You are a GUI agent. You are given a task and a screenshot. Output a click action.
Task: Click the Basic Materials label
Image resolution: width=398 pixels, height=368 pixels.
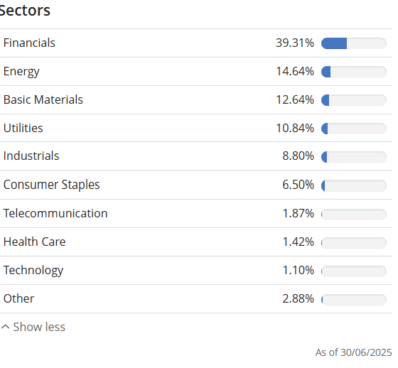coord(43,100)
